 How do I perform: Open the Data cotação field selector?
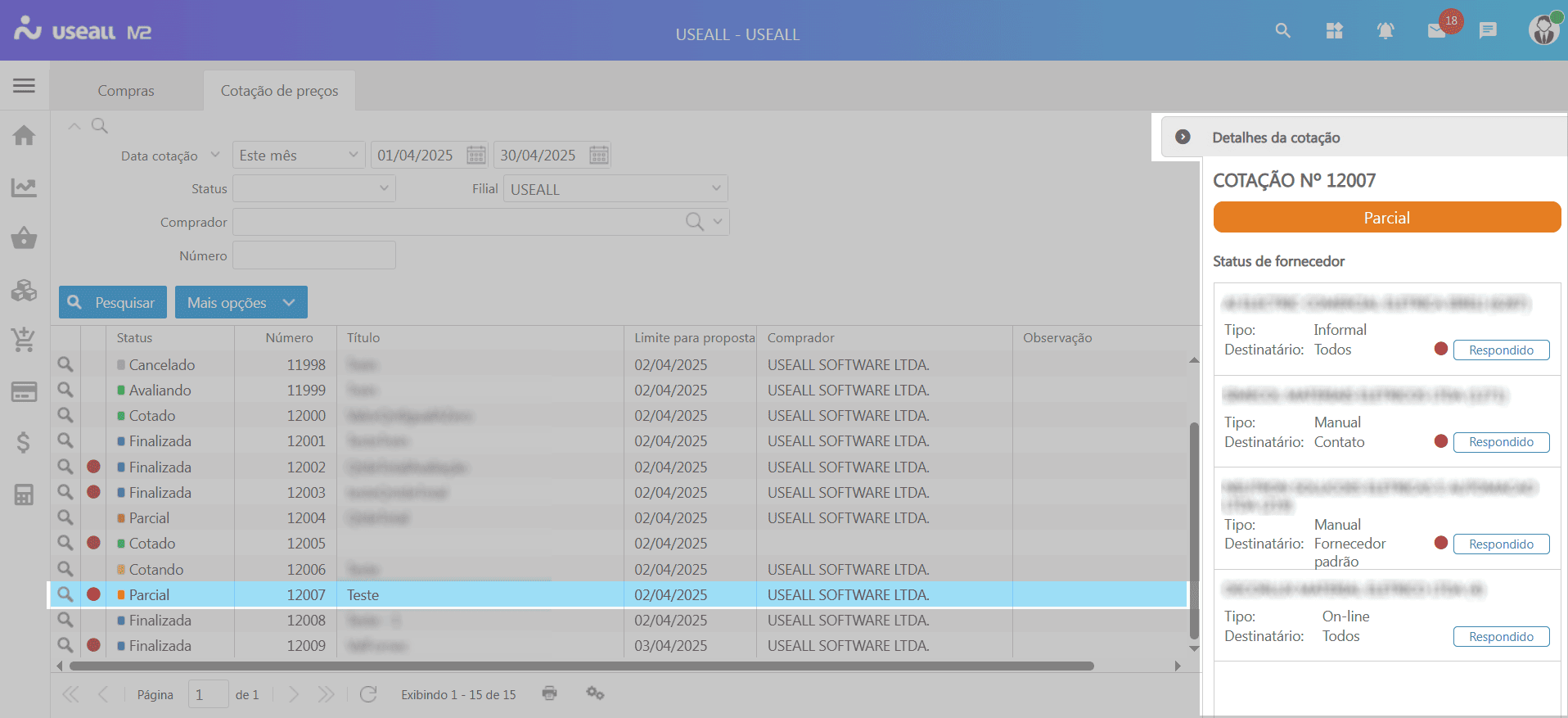tap(215, 155)
